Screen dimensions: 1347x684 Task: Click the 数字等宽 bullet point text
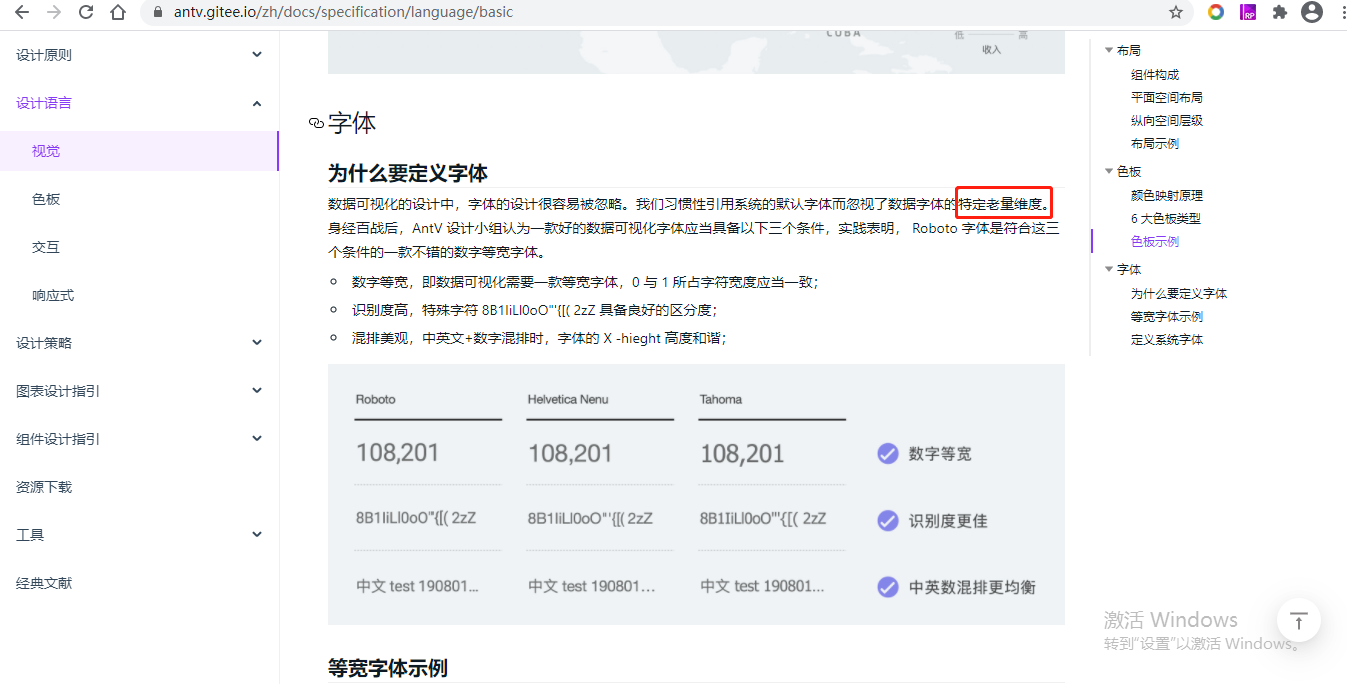click(585, 282)
